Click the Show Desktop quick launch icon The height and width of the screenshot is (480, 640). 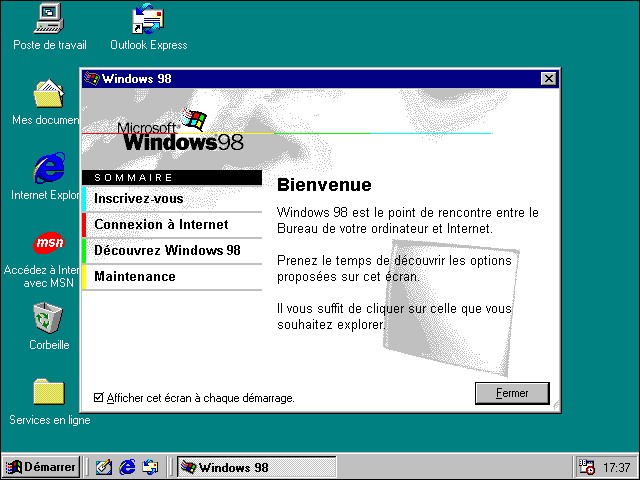103,467
